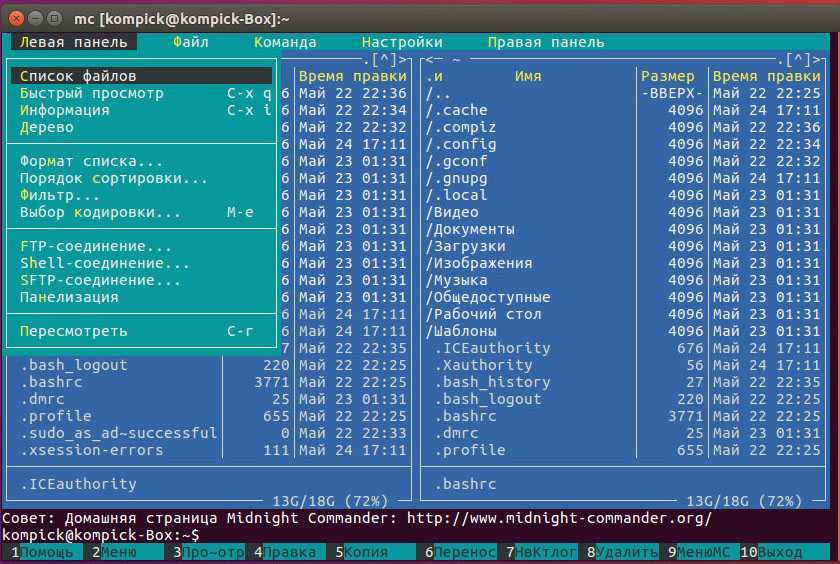This screenshot has width=840, height=564.
Task: Click the Пересмотреть menu entry
Action: pyautogui.click(x=74, y=331)
